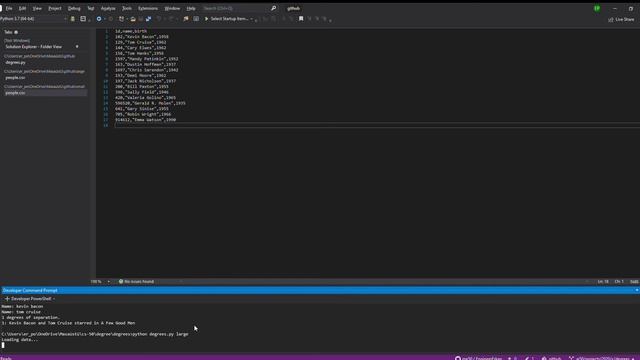Click the unpushed commits arrow status item
640x360 pixels.
click(512, 358)
